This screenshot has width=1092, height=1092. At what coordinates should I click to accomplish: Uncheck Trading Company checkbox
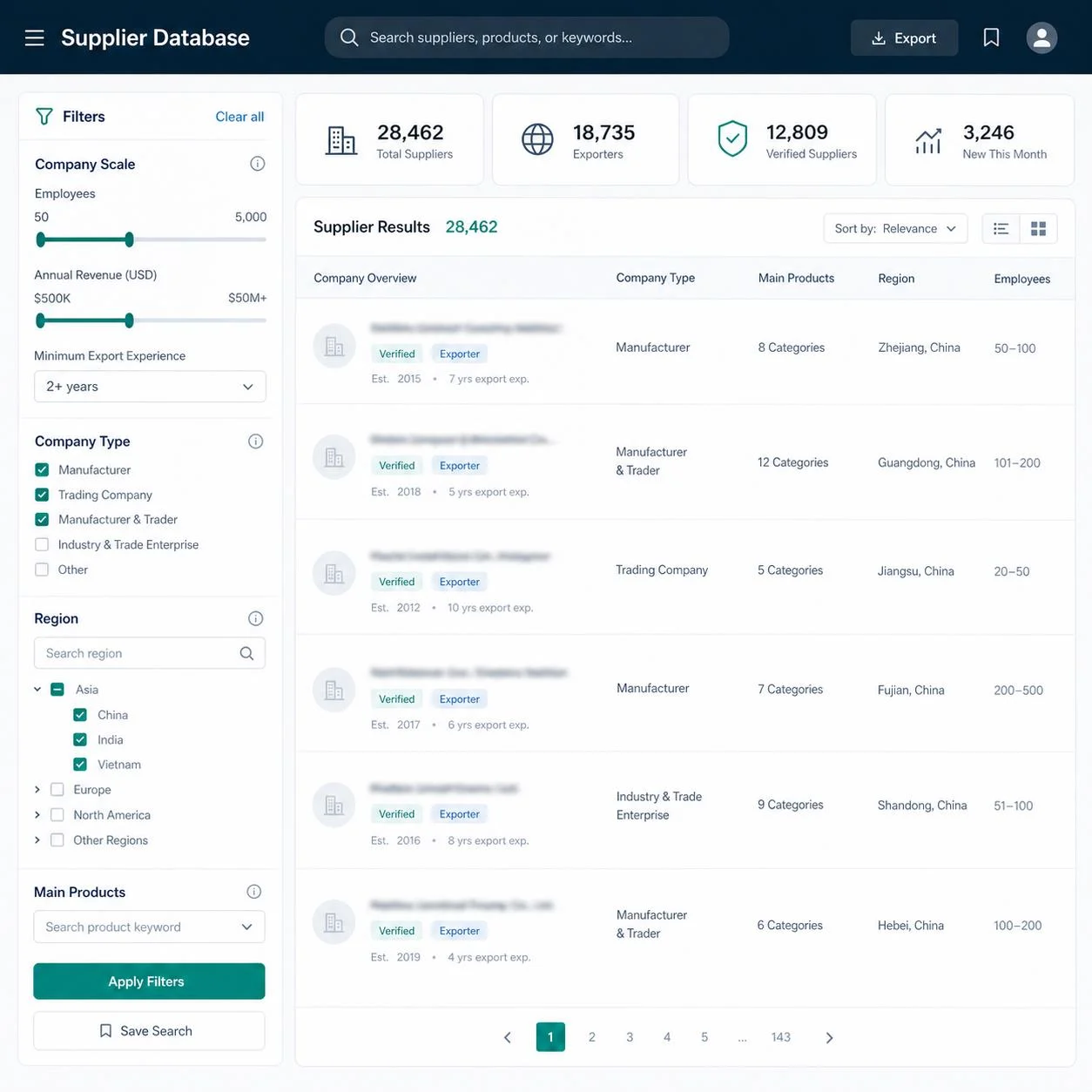click(x=42, y=495)
